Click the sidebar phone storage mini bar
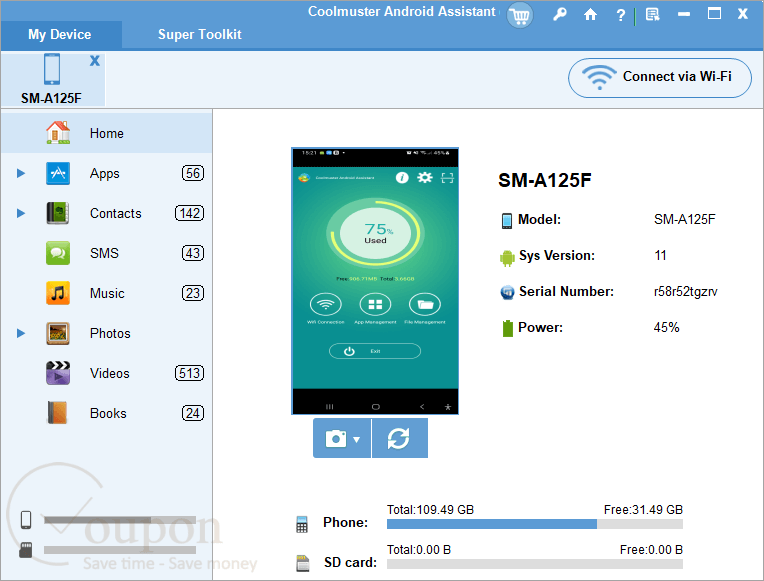Image resolution: width=764 pixels, height=581 pixels. pyautogui.click(x=120, y=520)
